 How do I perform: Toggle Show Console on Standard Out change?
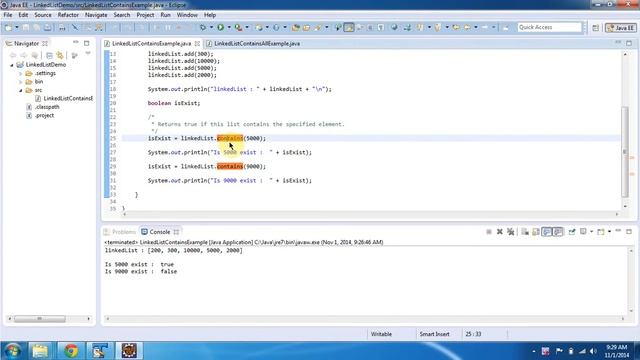point(547,232)
